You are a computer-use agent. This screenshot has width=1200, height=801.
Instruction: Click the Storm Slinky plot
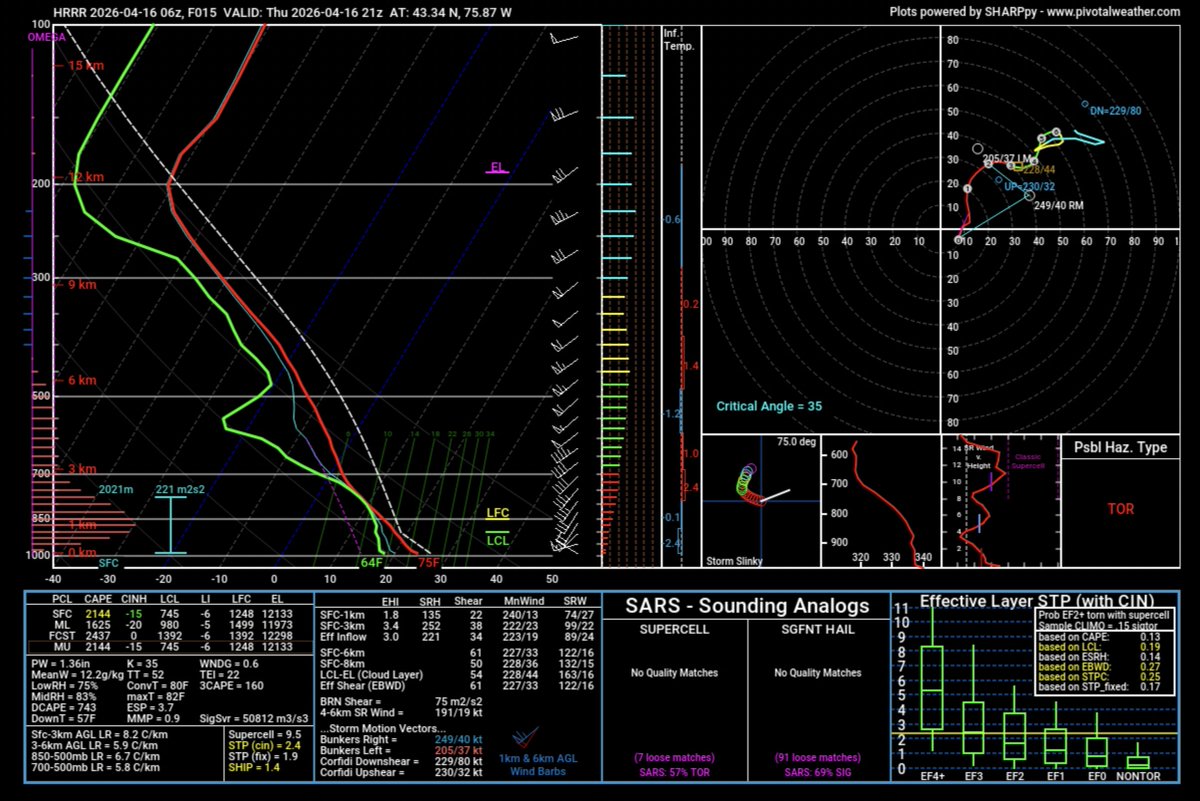point(761,502)
